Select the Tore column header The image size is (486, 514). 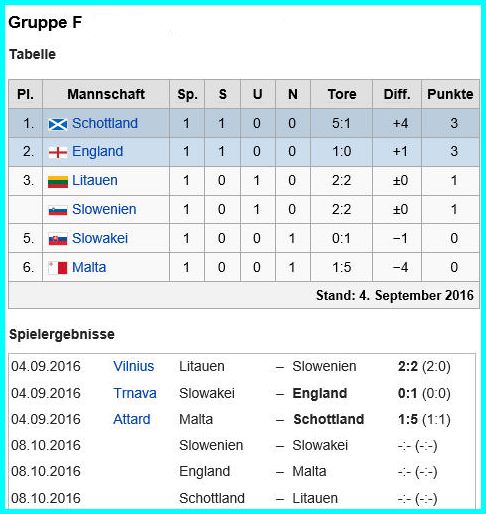342,94
